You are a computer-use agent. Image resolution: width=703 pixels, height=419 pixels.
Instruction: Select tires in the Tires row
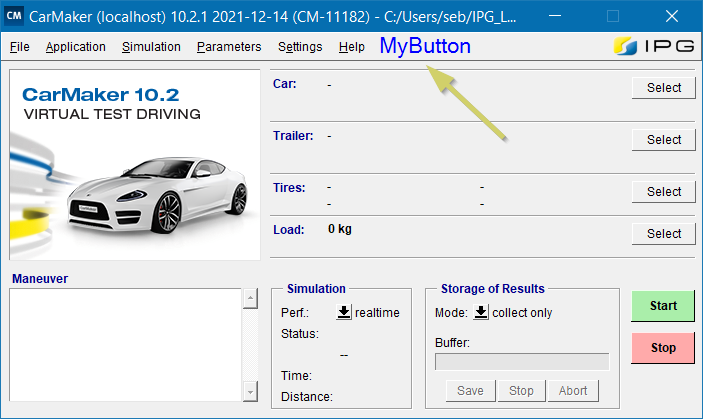[x=664, y=192]
